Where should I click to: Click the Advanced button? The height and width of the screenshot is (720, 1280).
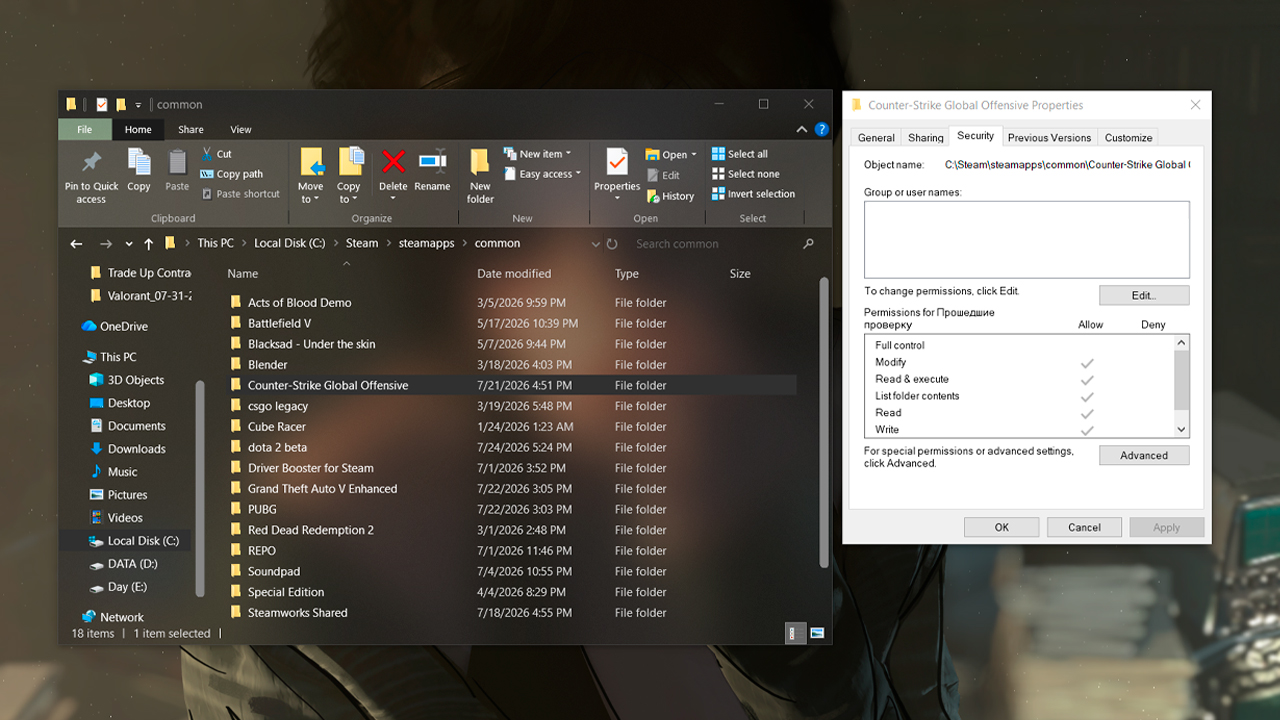tap(1144, 455)
